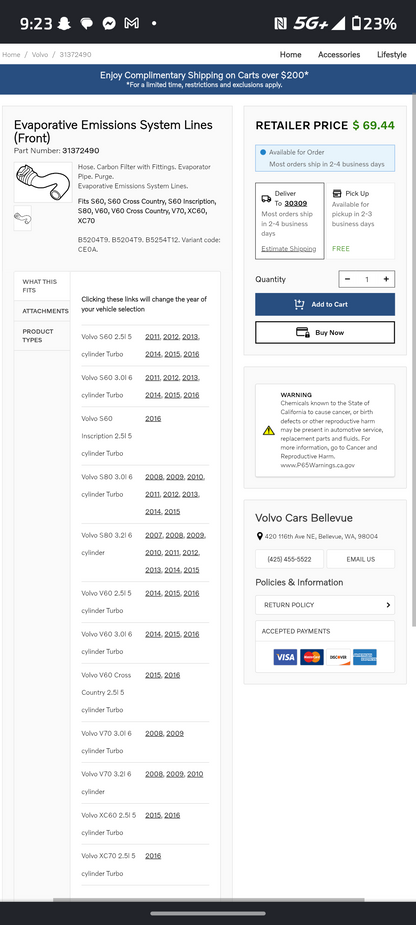This screenshot has height=925, width=416.
Task: Expand the Return Policy chevron
Action: (388, 605)
